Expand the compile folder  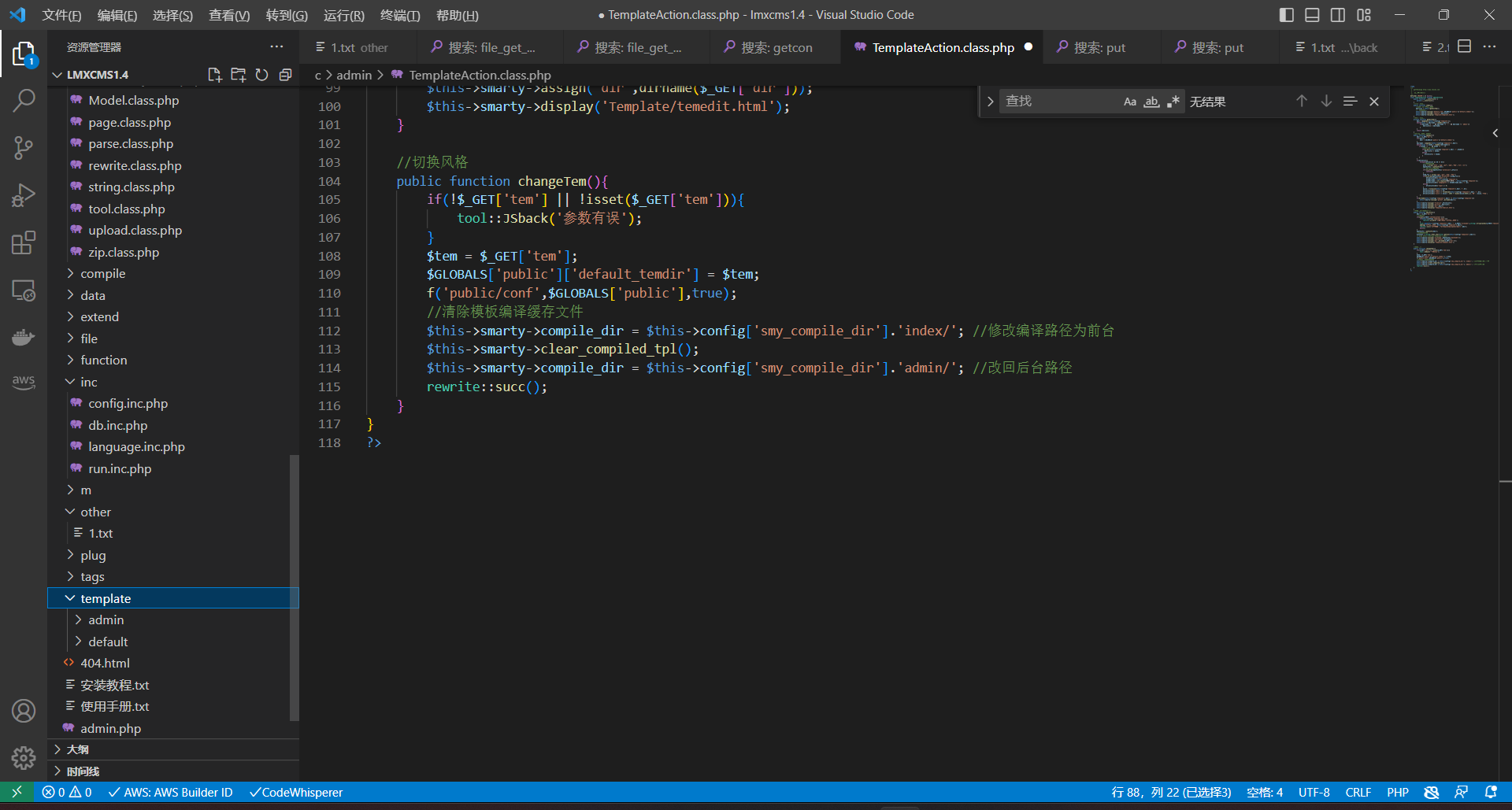(x=173, y=273)
